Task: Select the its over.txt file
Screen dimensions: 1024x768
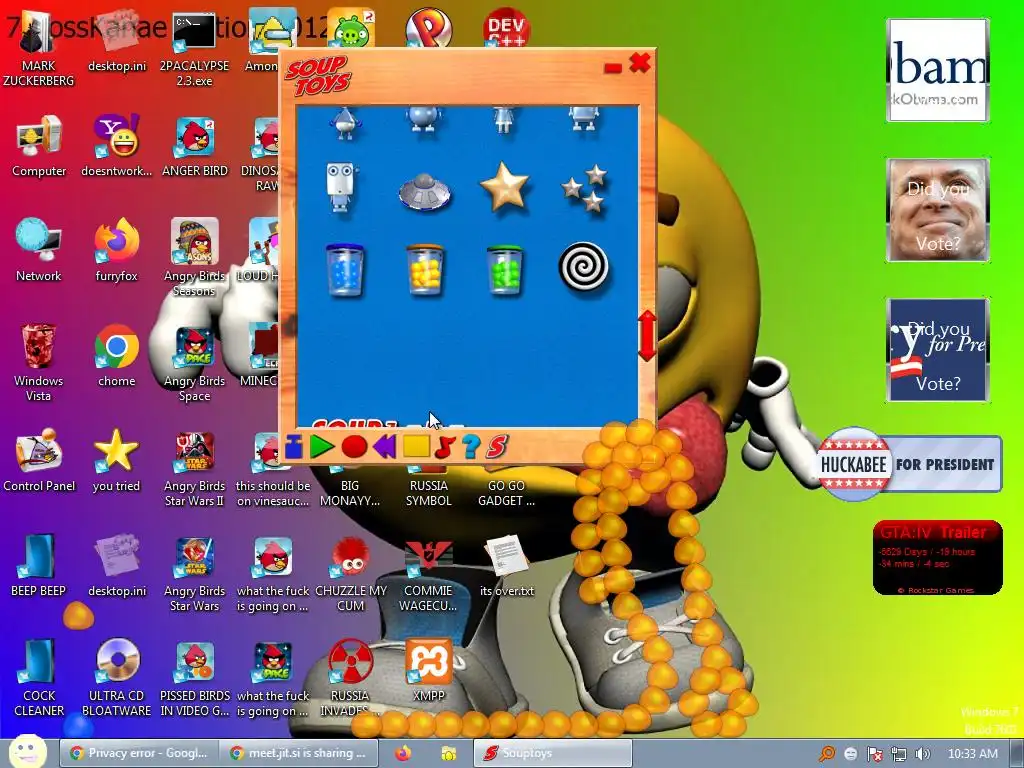Action: [x=507, y=566]
